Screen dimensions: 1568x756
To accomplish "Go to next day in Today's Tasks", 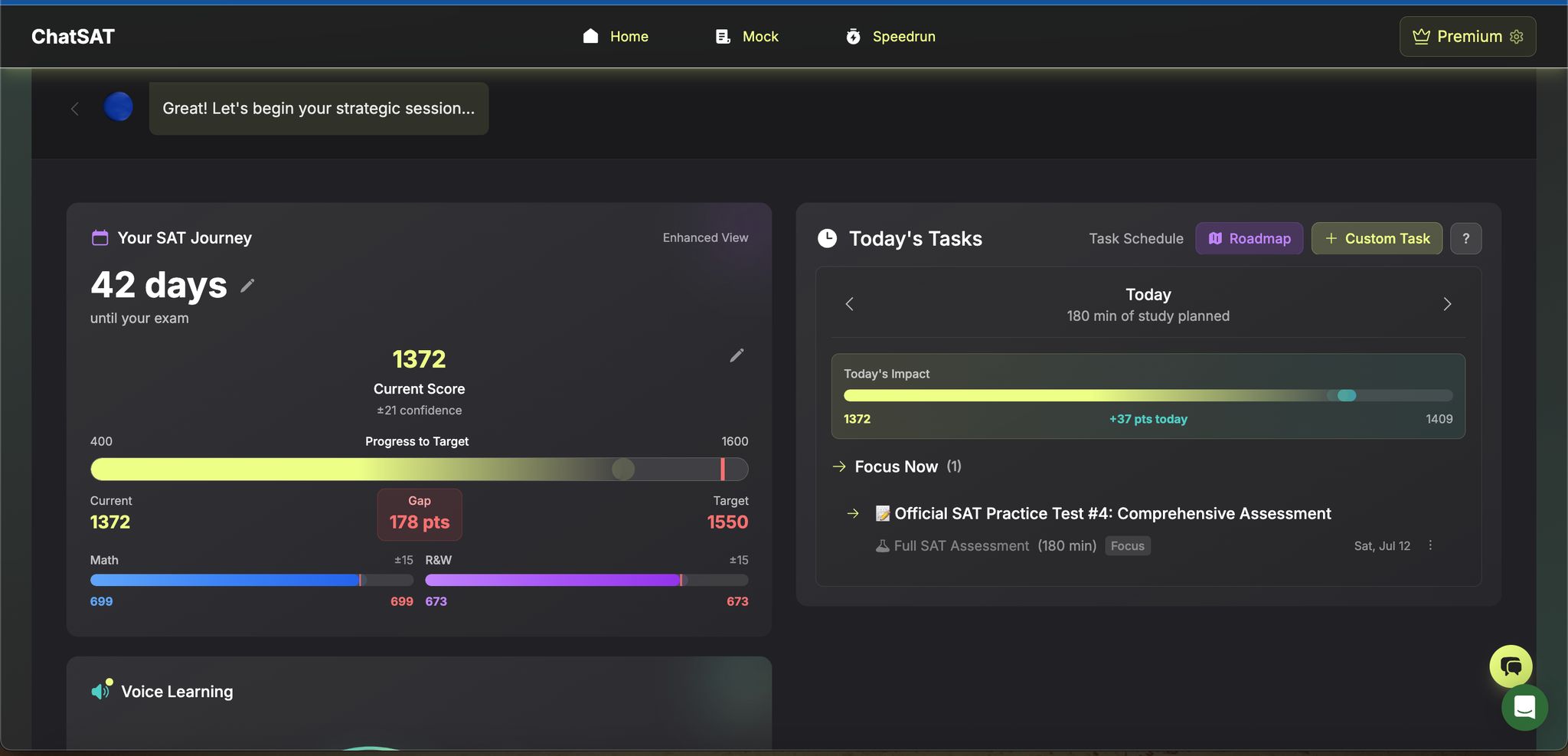I will (1447, 304).
